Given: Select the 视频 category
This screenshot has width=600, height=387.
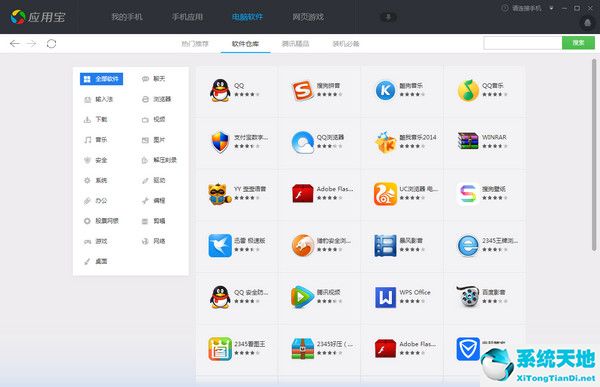Looking at the screenshot, I should coord(153,119).
